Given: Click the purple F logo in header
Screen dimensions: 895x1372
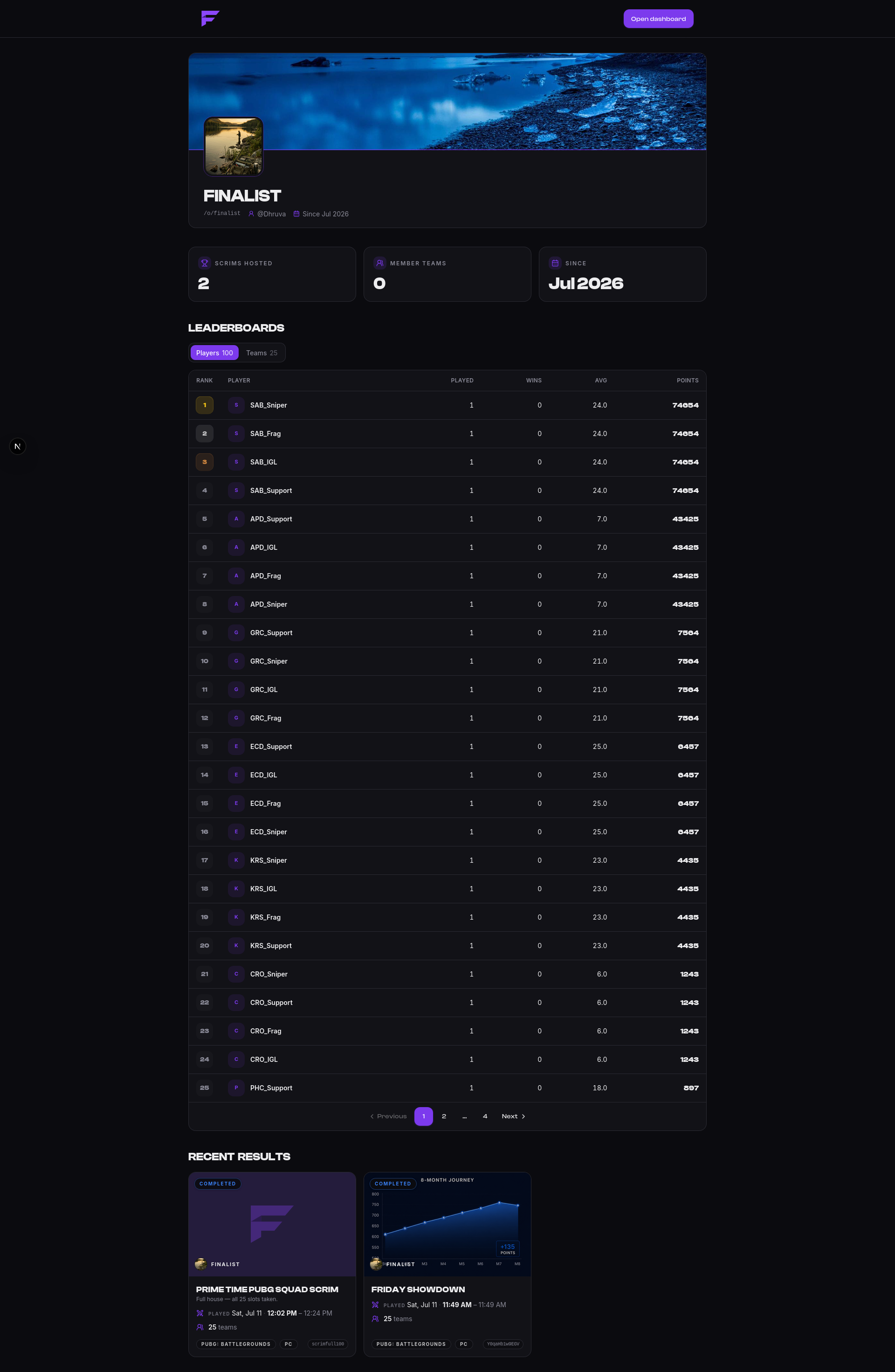Looking at the screenshot, I should click(x=210, y=19).
